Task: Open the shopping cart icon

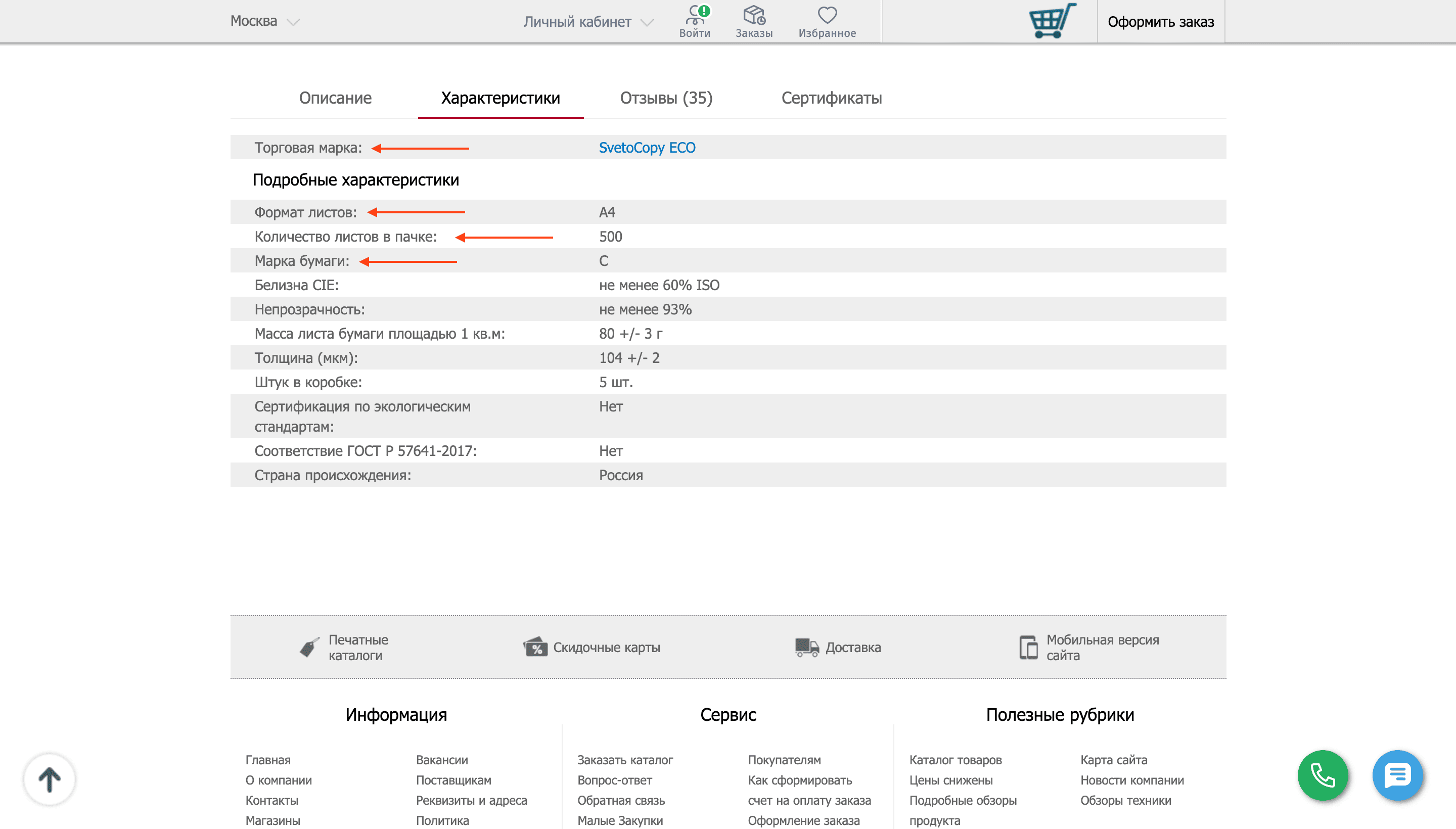Action: [1052, 21]
